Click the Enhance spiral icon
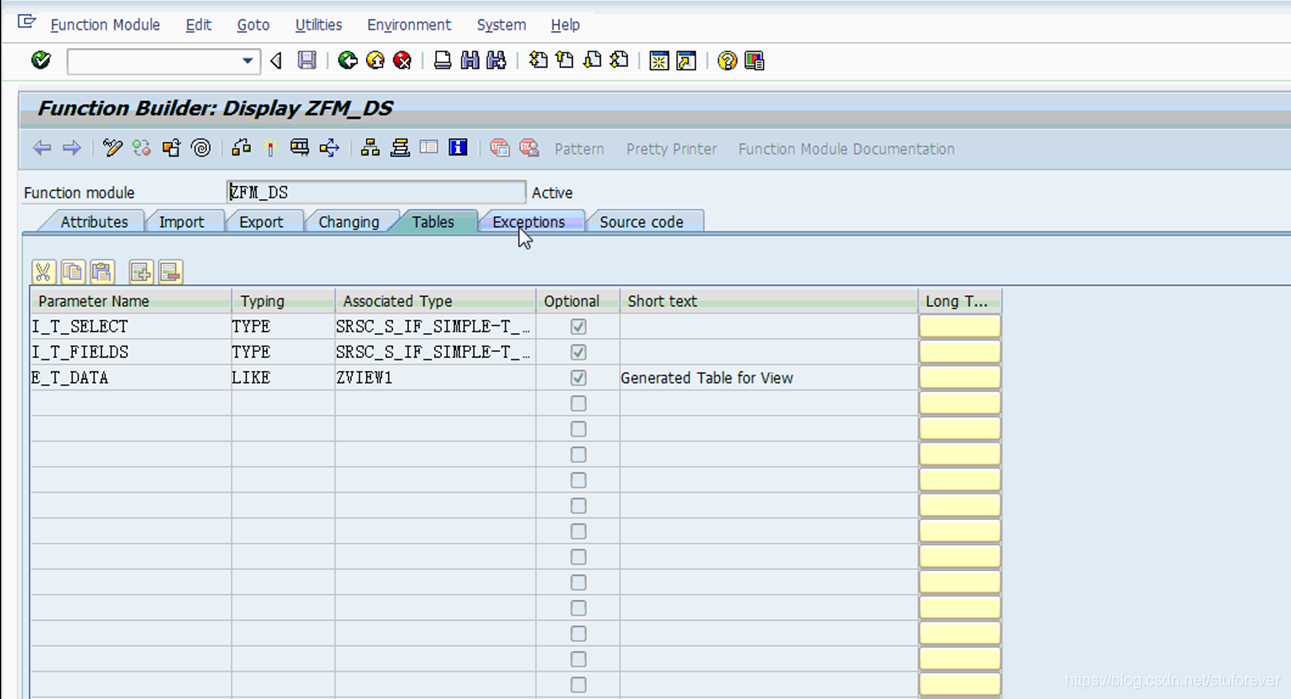The width and height of the screenshot is (1291, 699). point(201,148)
